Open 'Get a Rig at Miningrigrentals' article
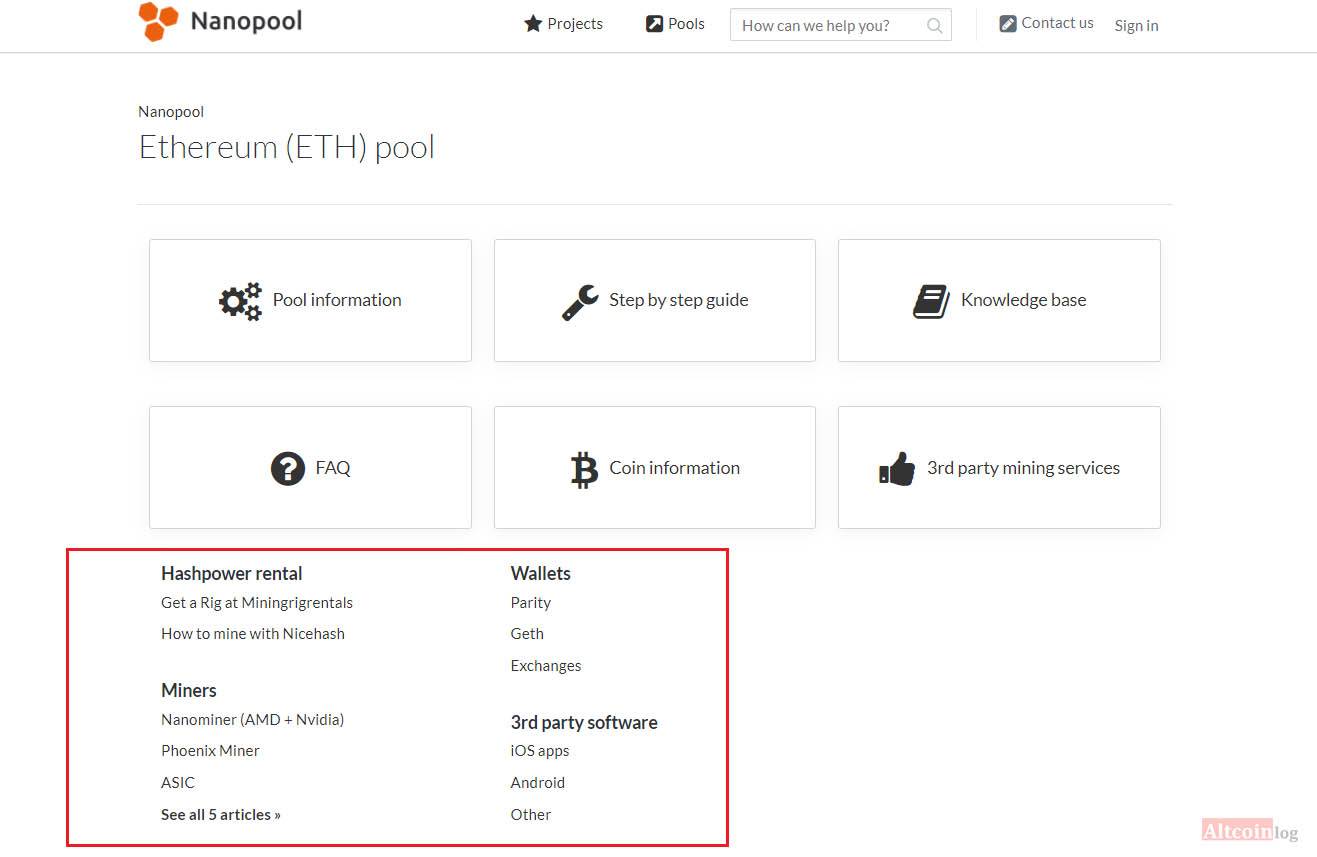 point(257,603)
